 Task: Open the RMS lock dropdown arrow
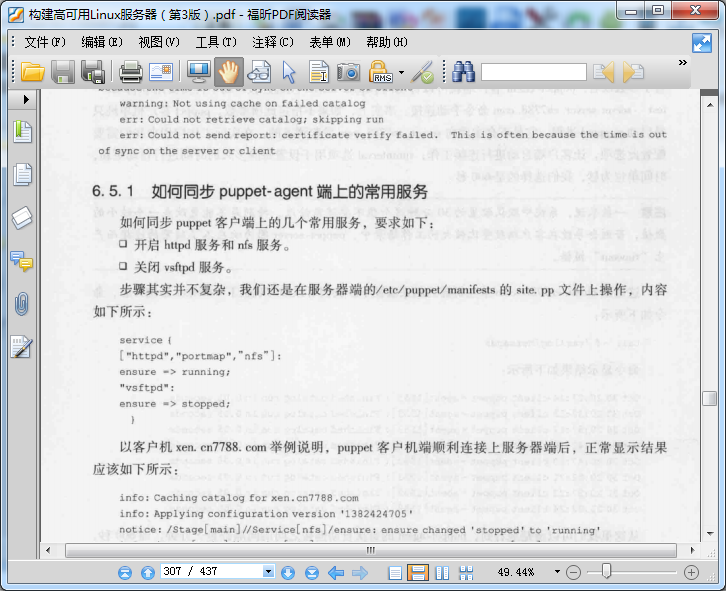(x=401, y=72)
